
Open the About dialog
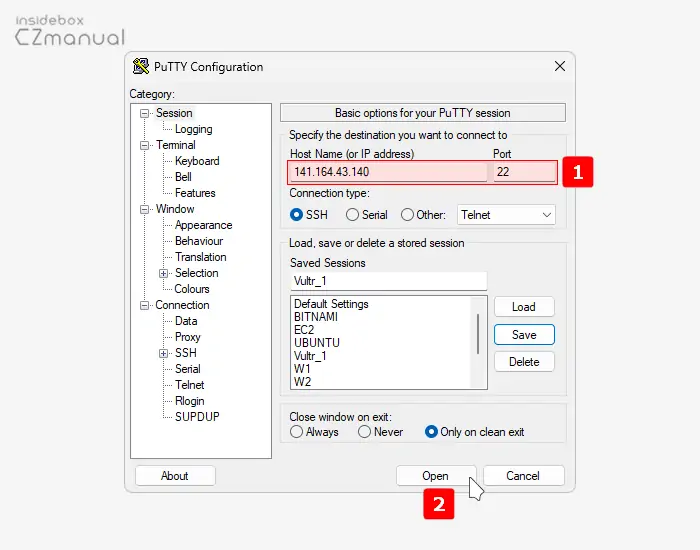(x=175, y=476)
